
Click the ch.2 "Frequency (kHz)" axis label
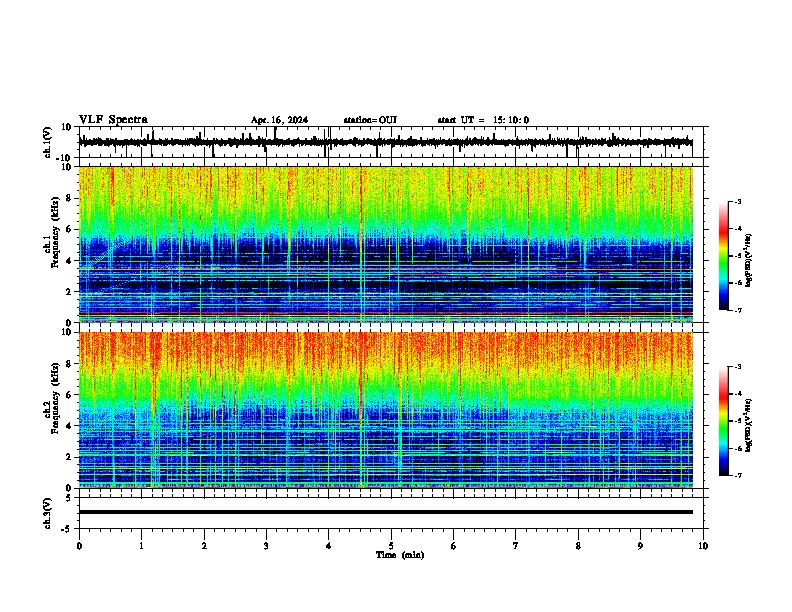55,397
